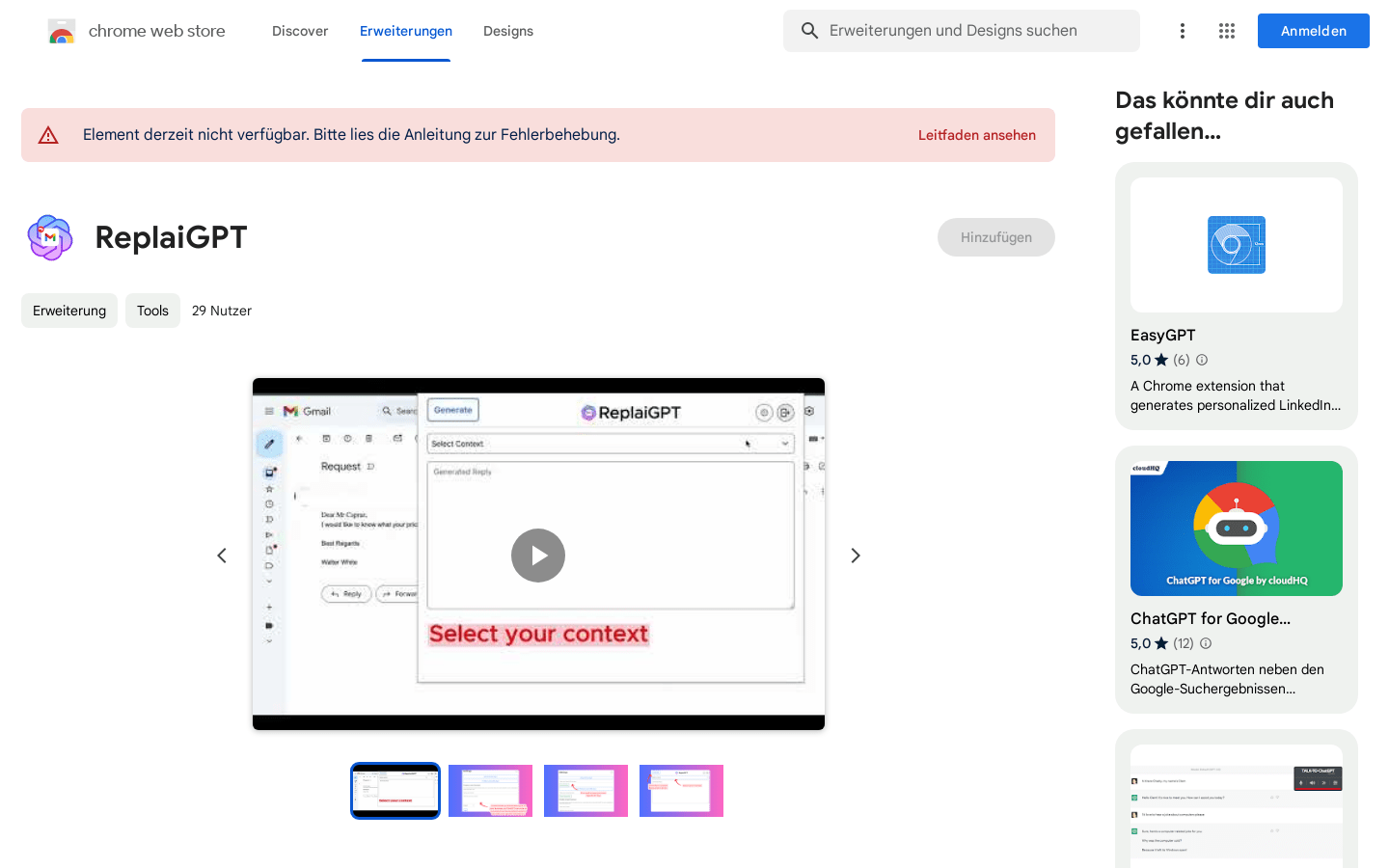1389x868 pixels.
Task: Click the rating info icon for EasyGPT
Action: pyautogui.click(x=1202, y=360)
